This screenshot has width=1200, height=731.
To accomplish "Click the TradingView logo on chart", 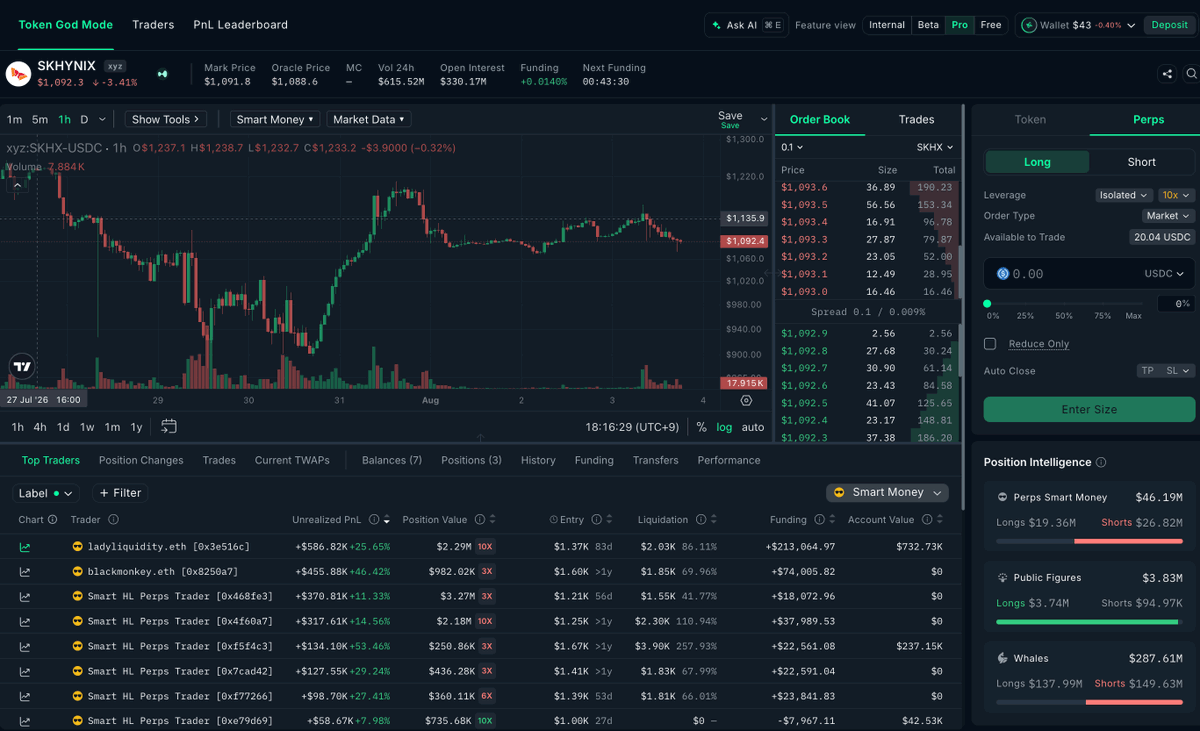I will point(22,367).
